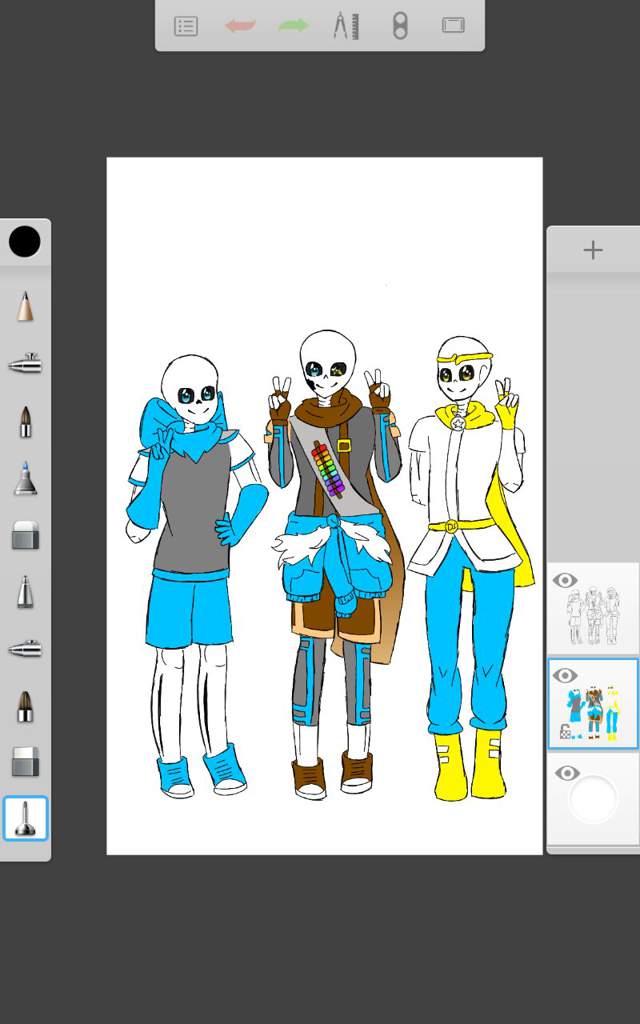Screen dimensions: 640x1024
Task: Hide the selected color layer
Action: 565,675
